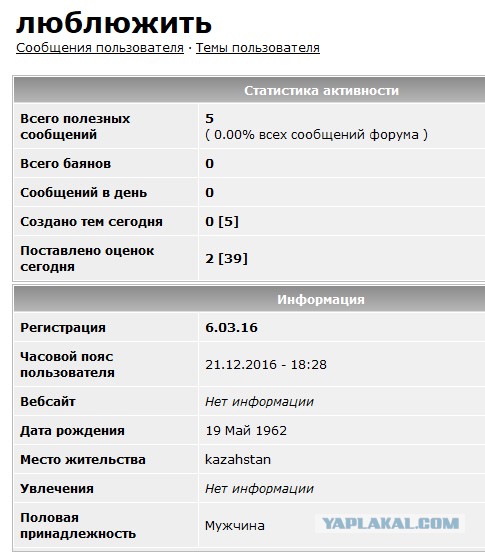Click the residence value kazahstan
Image resolution: width=485 pixels, height=553 pixels.
238,460
